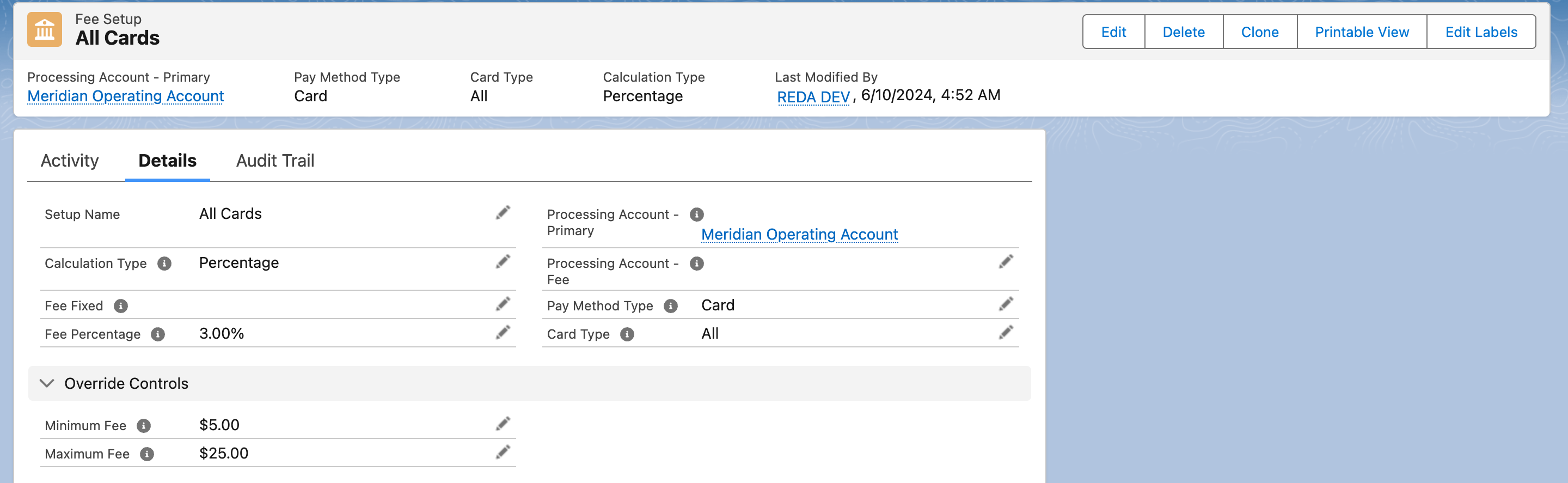Show Maximum Fee info icon

[148, 454]
